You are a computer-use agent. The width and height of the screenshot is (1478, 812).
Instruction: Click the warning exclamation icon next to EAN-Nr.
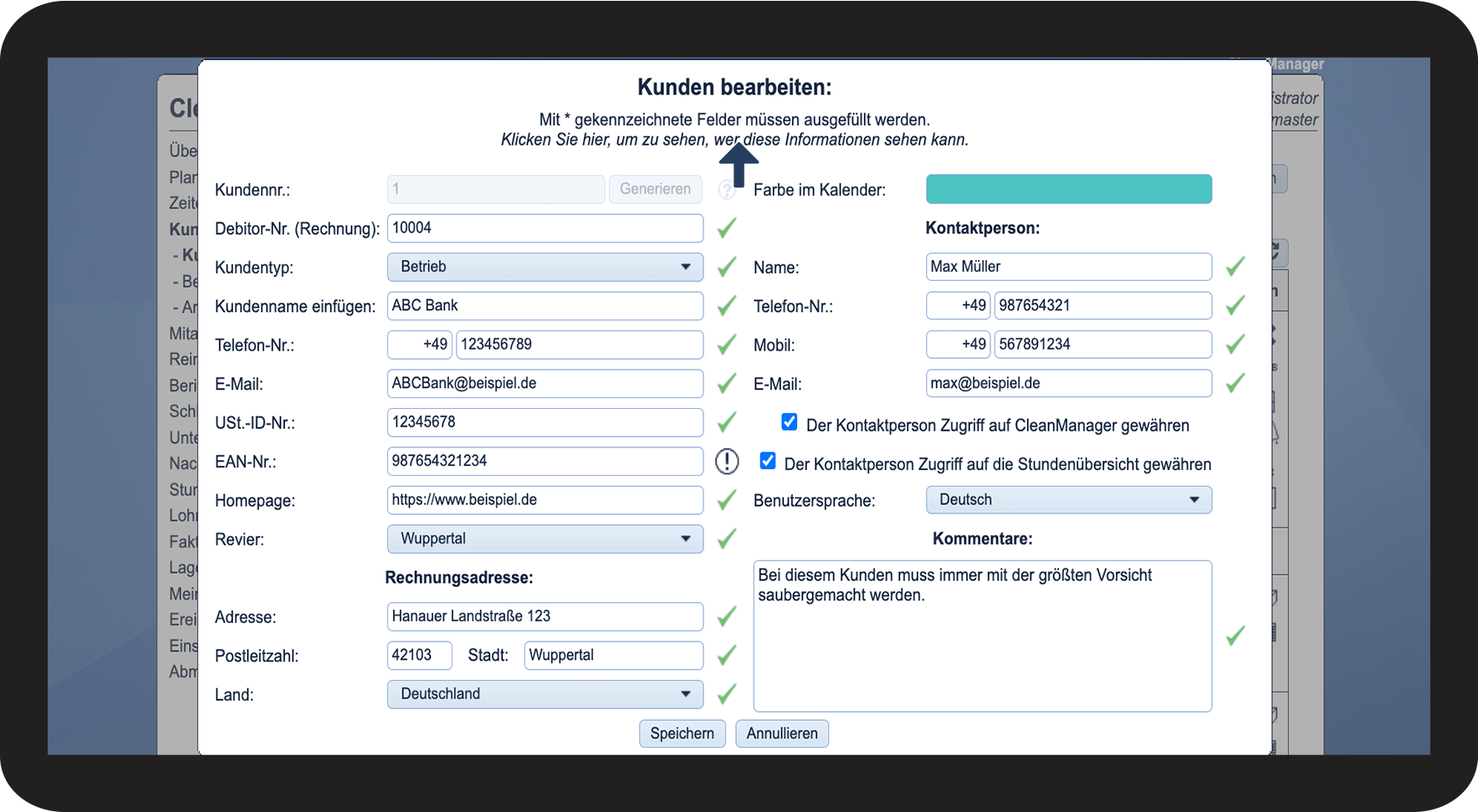click(x=727, y=461)
